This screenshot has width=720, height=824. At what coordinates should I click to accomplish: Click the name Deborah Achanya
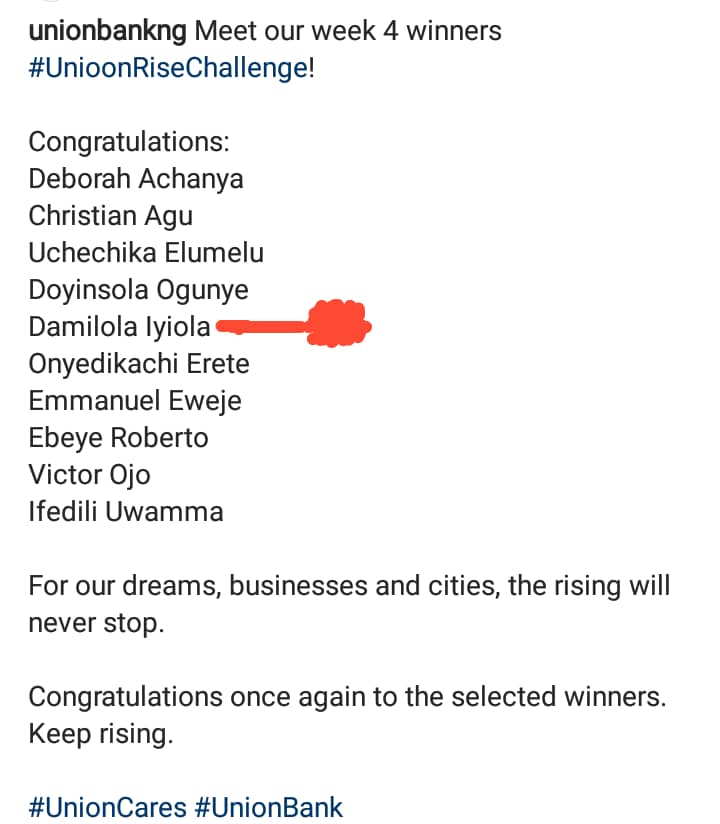pyautogui.click(x=136, y=179)
